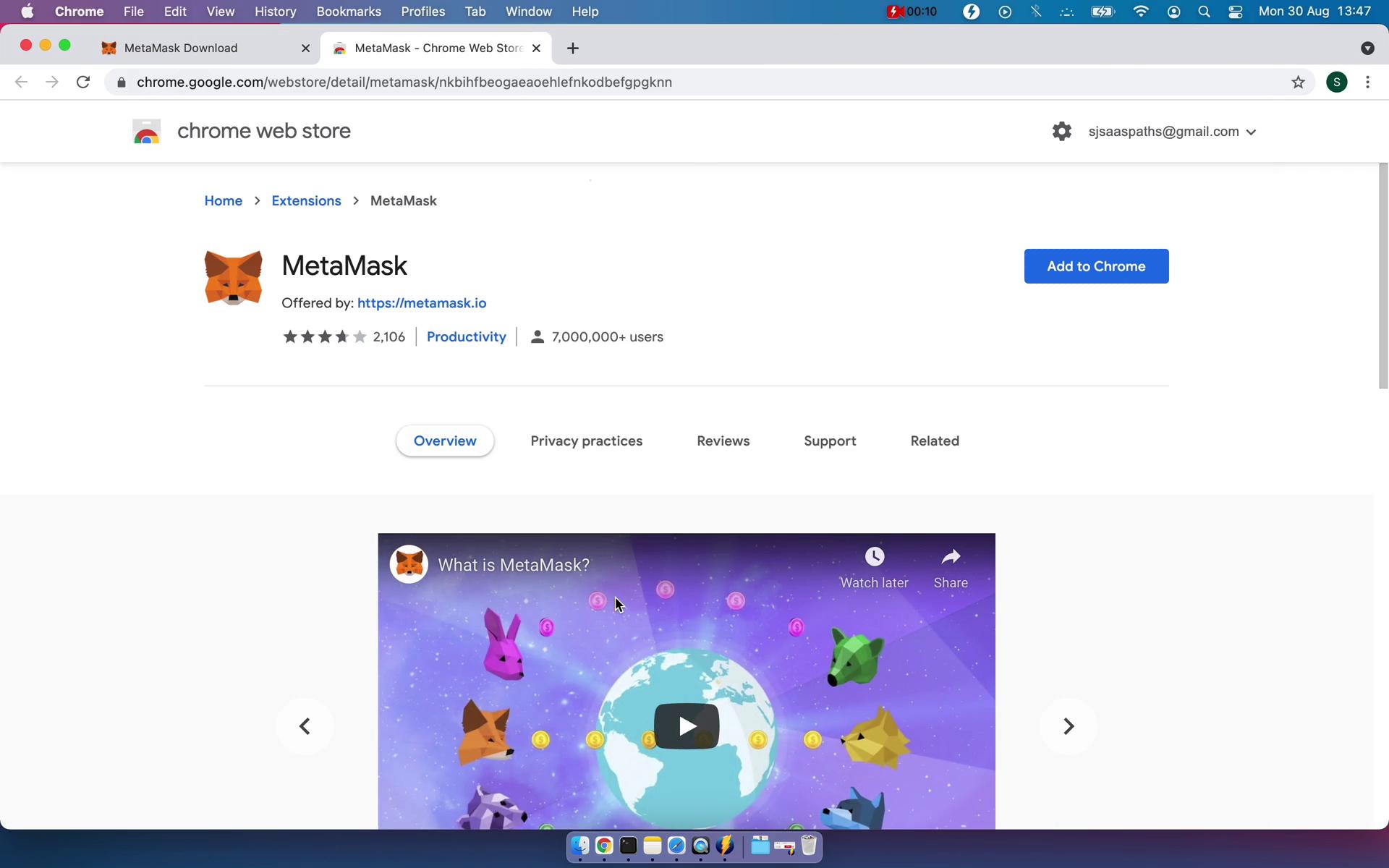This screenshot has width=1389, height=868.
Task: Click the MetaMask fox logo icon
Action: 232,277
